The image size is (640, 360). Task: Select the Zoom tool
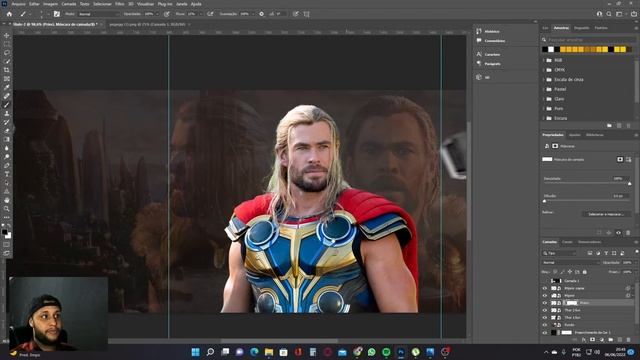7,209
